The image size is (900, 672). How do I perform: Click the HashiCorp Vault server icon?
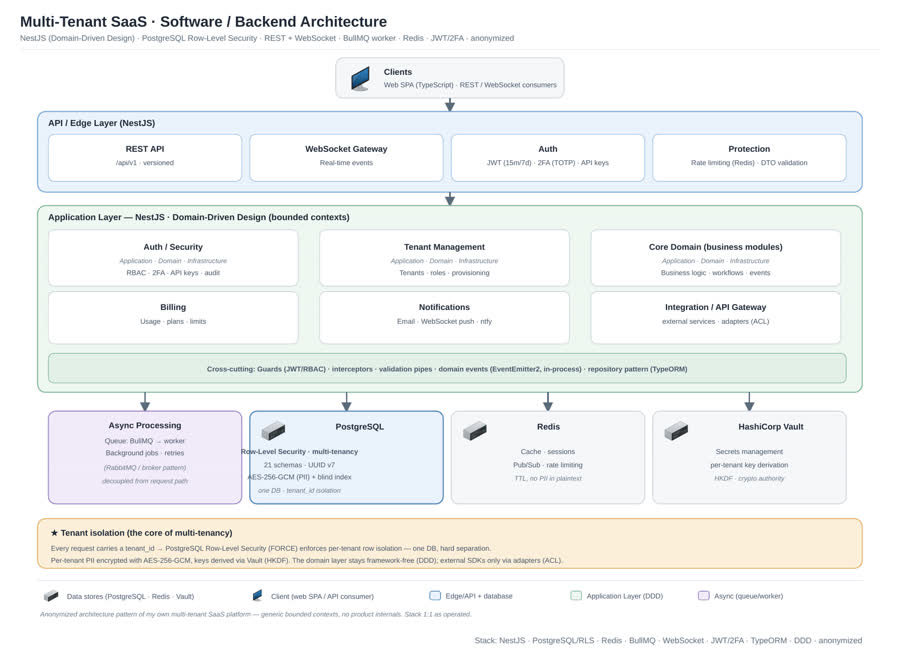[x=676, y=430]
